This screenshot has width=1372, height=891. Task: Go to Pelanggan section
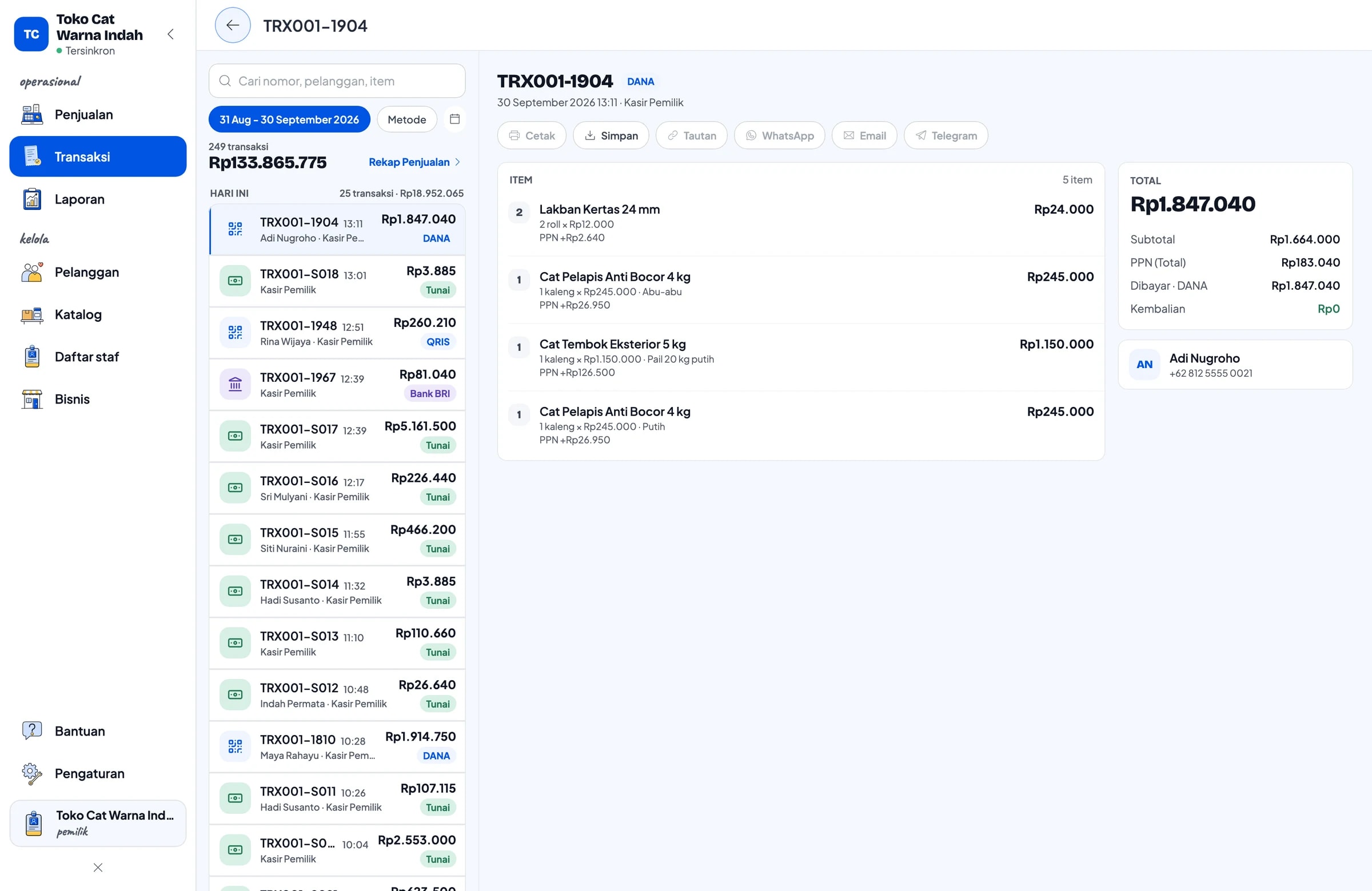pos(98,272)
